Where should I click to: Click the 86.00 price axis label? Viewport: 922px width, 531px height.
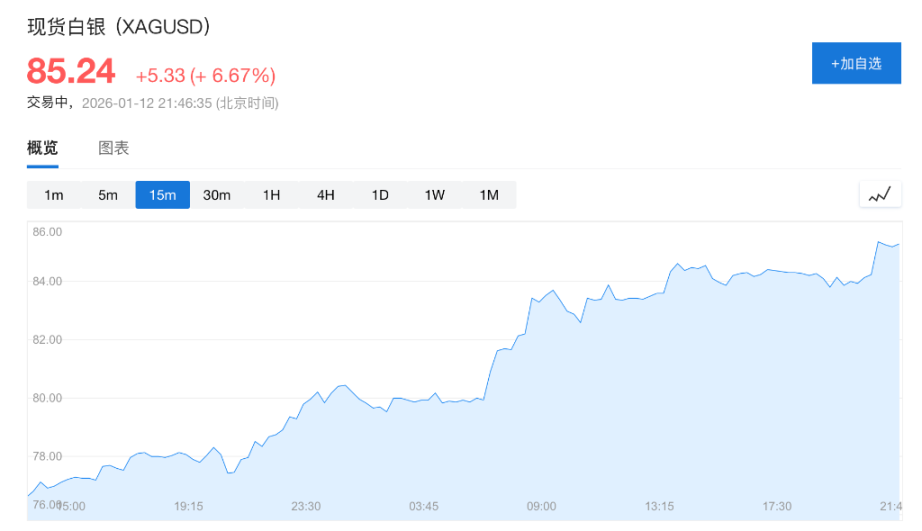(x=47, y=232)
